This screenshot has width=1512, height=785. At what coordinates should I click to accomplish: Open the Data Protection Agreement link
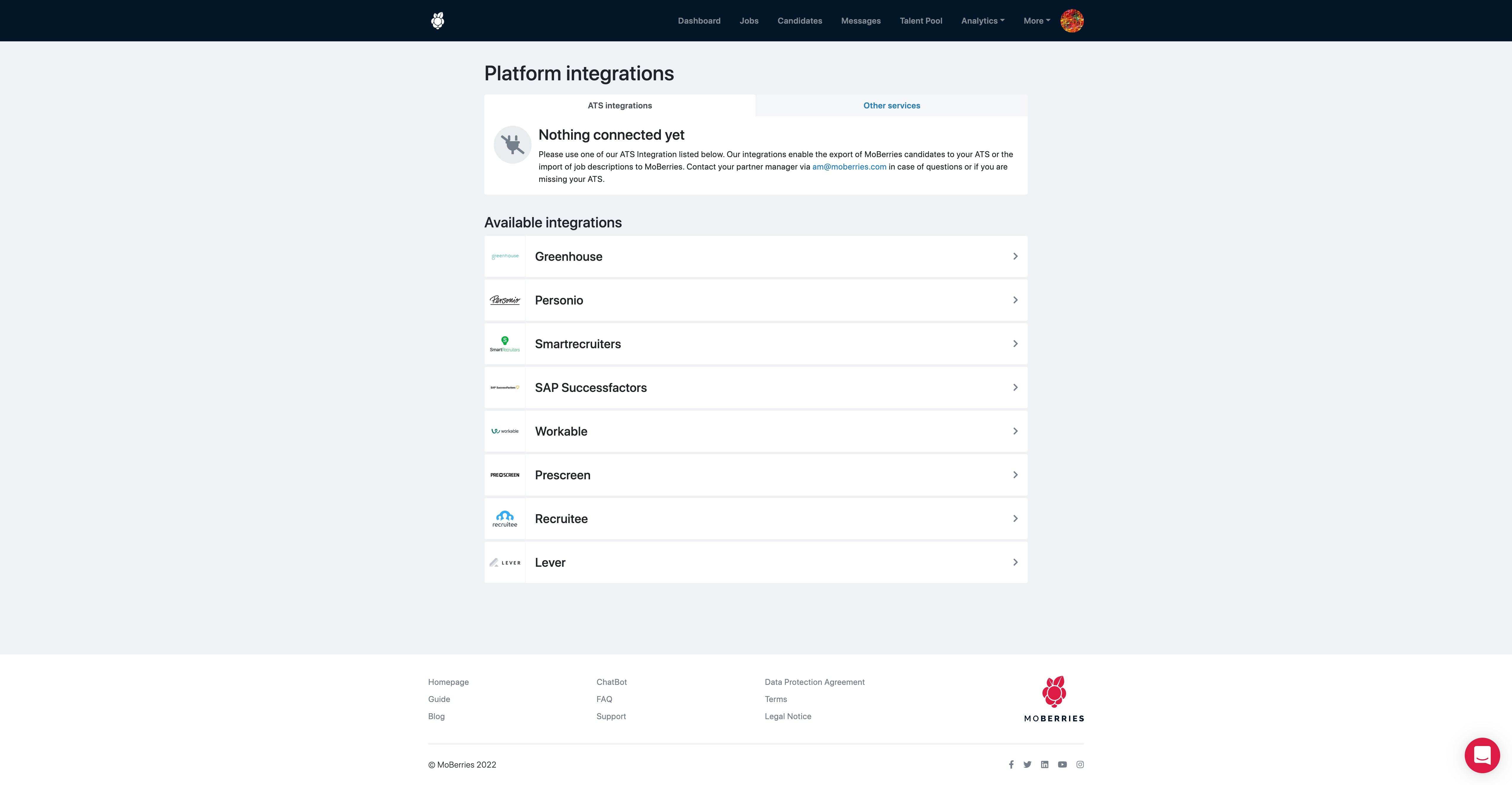coord(814,682)
